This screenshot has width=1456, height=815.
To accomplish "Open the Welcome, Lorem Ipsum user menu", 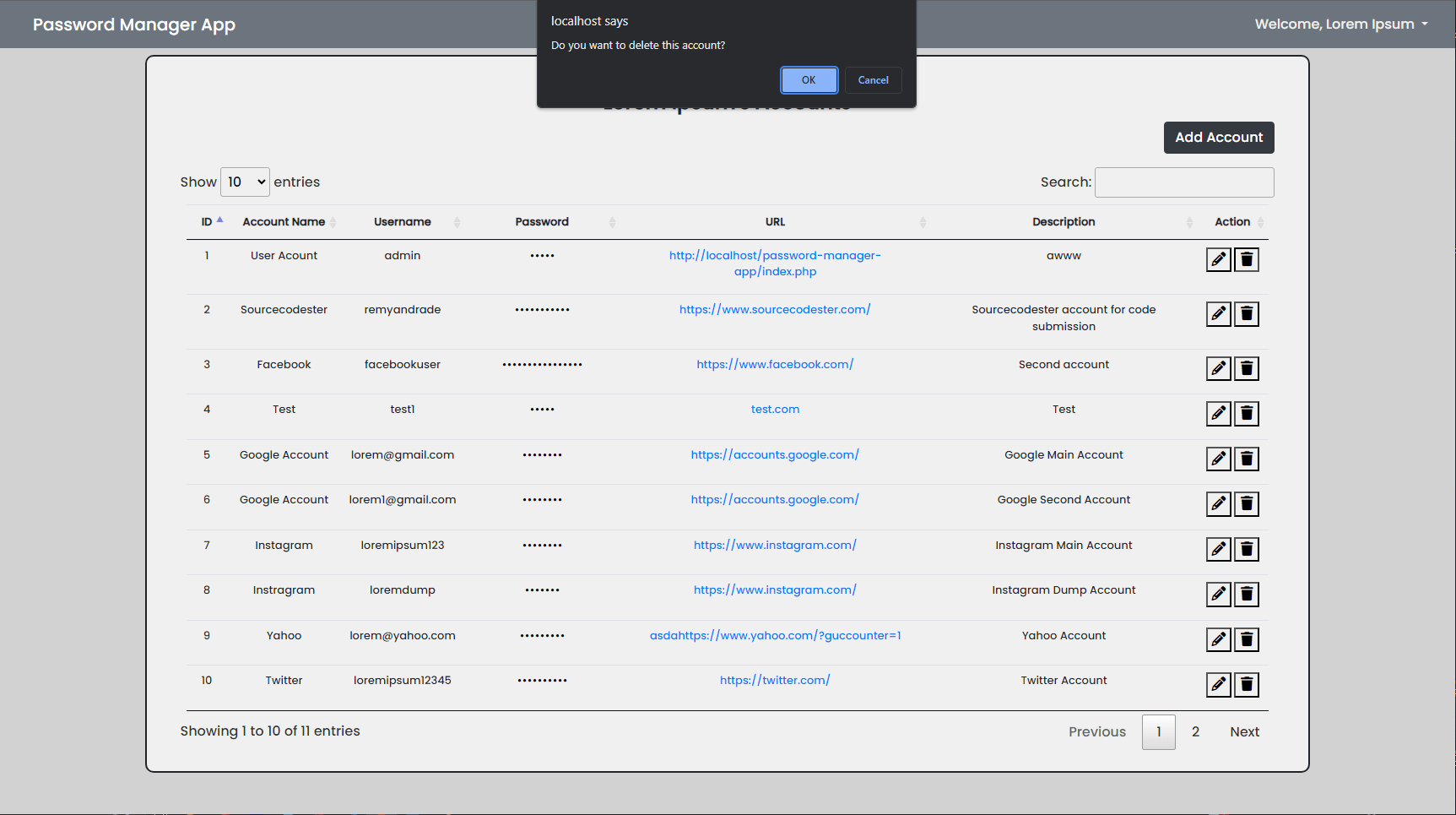I will [1341, 24].
